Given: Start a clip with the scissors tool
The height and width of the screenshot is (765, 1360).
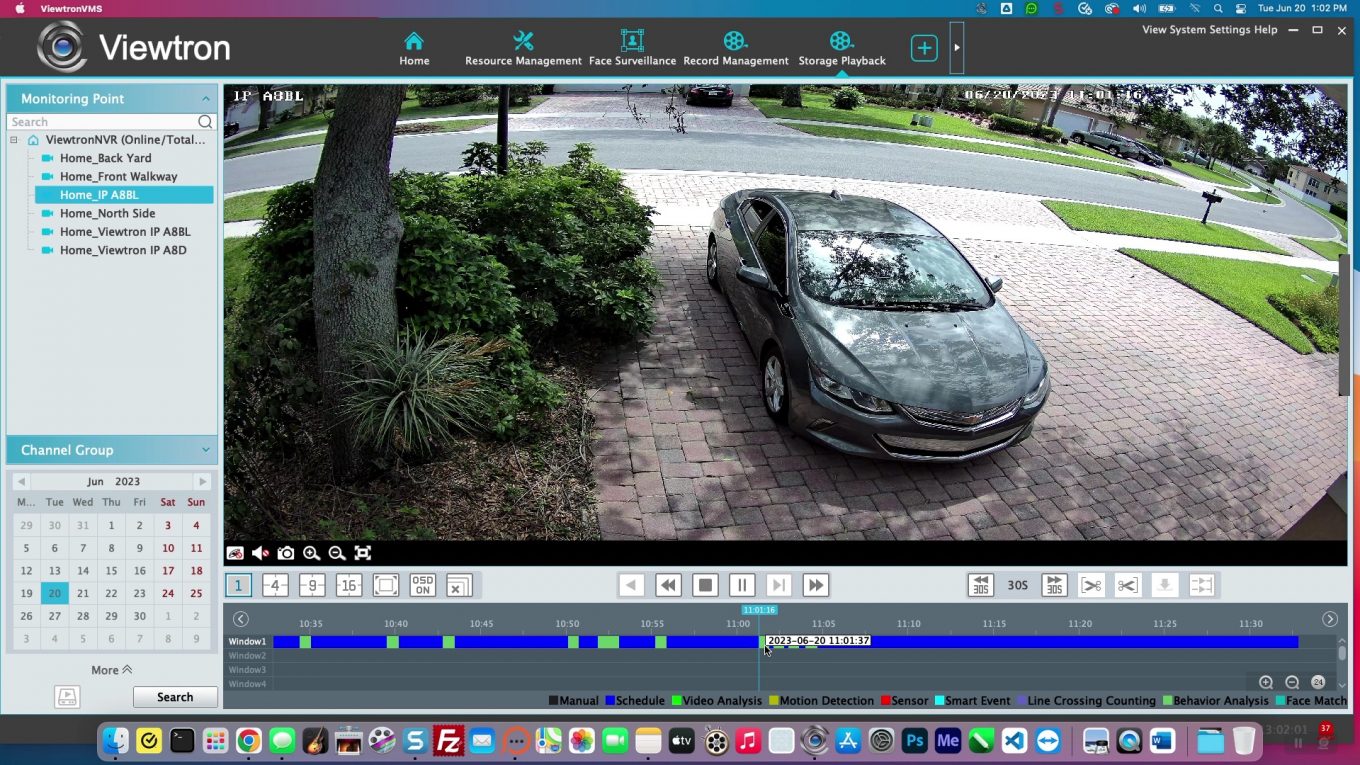Looking at the screenshot, I should [x=1089, y=585].
